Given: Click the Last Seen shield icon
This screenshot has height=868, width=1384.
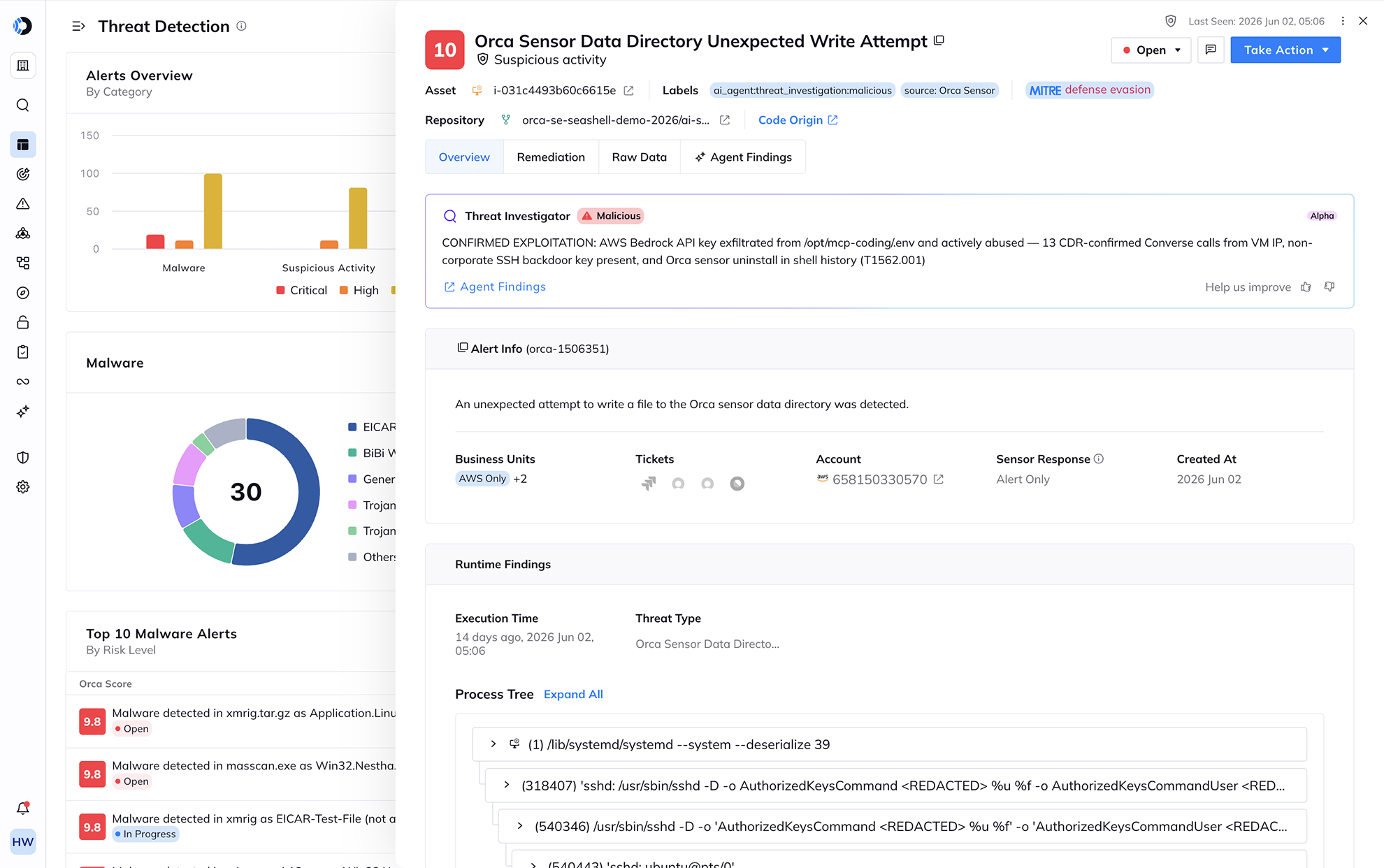Looking at the screenshot, I should click(x=1171, y=21).
